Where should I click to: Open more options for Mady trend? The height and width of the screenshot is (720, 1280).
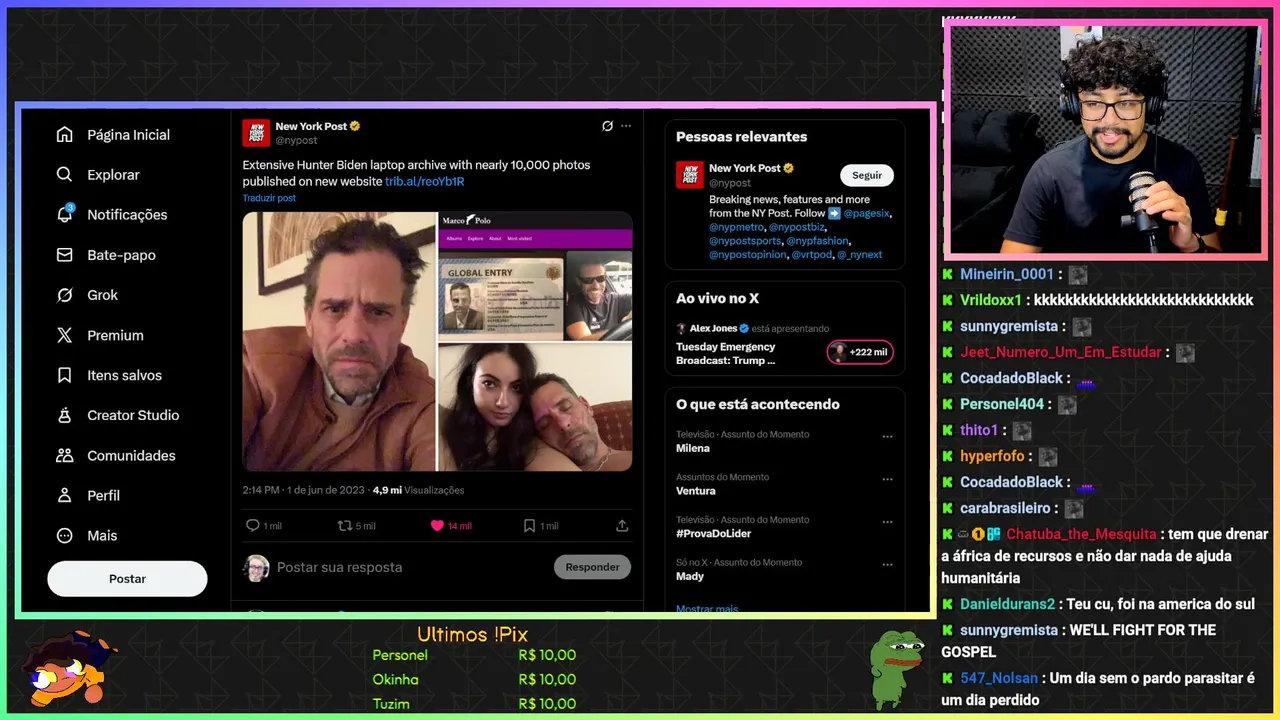pyautogui.click(x=887, y=565)
